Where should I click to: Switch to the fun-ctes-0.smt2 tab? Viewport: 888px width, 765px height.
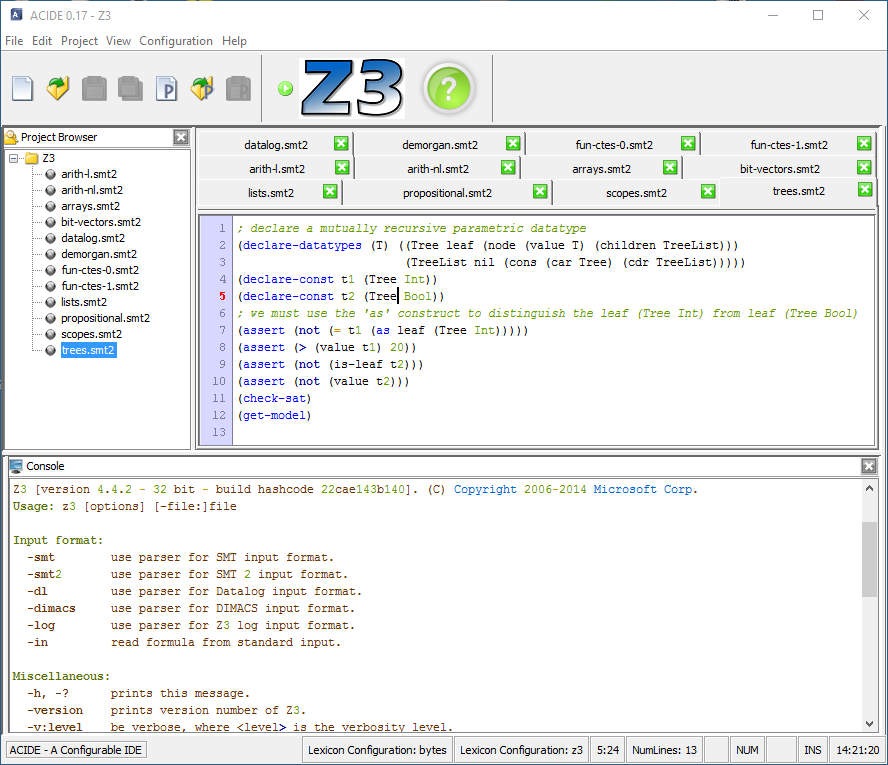click(x=614, y=145)
